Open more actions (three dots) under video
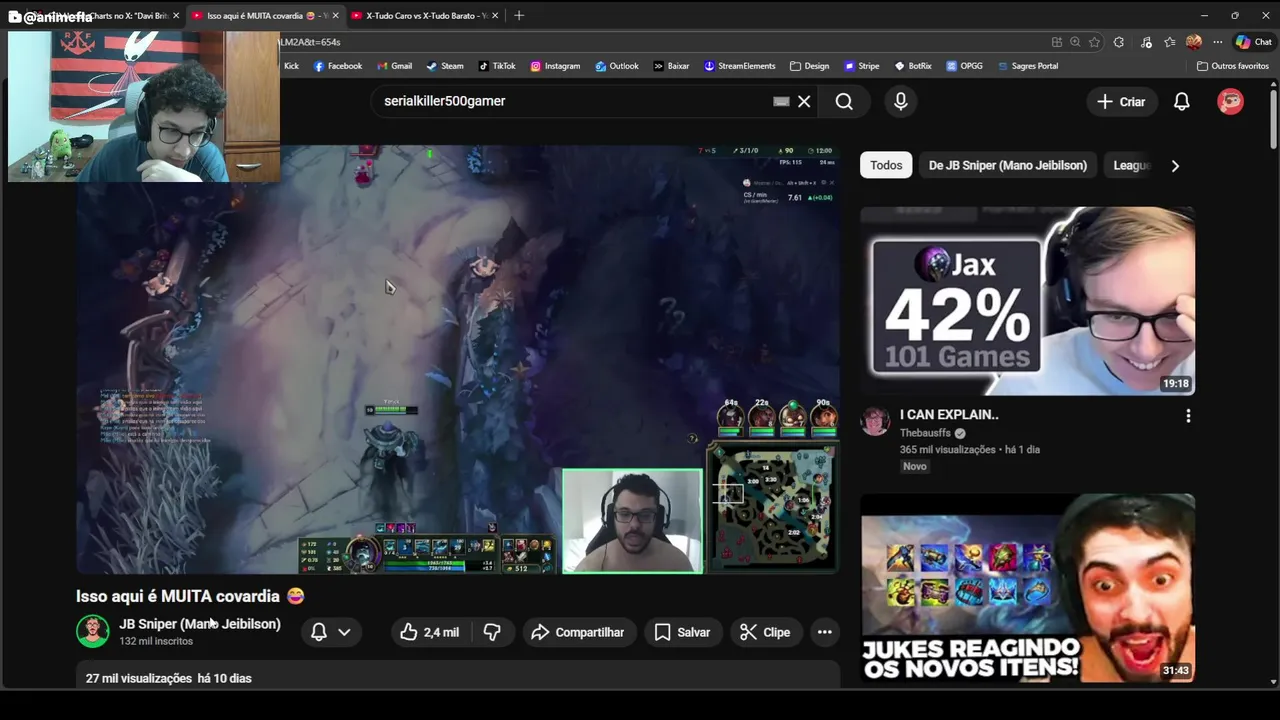 (825, 632)
